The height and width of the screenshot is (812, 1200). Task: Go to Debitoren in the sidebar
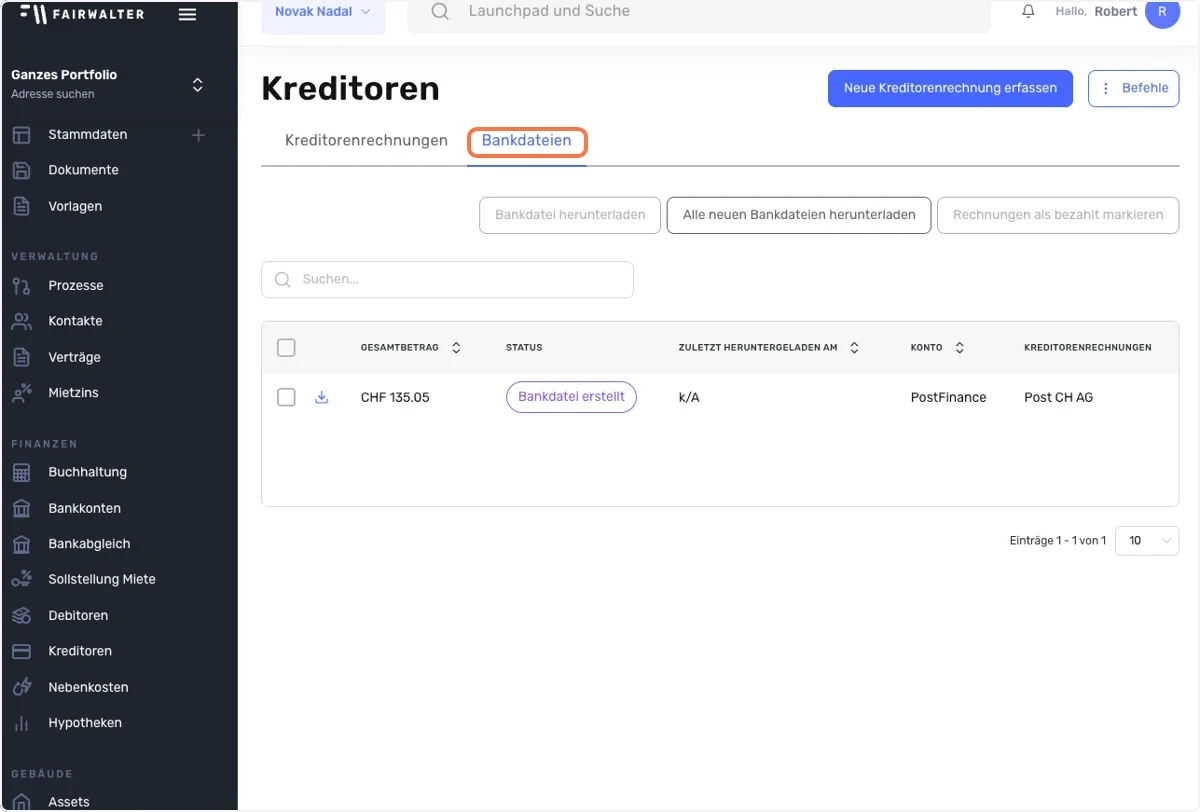[78, 615]
